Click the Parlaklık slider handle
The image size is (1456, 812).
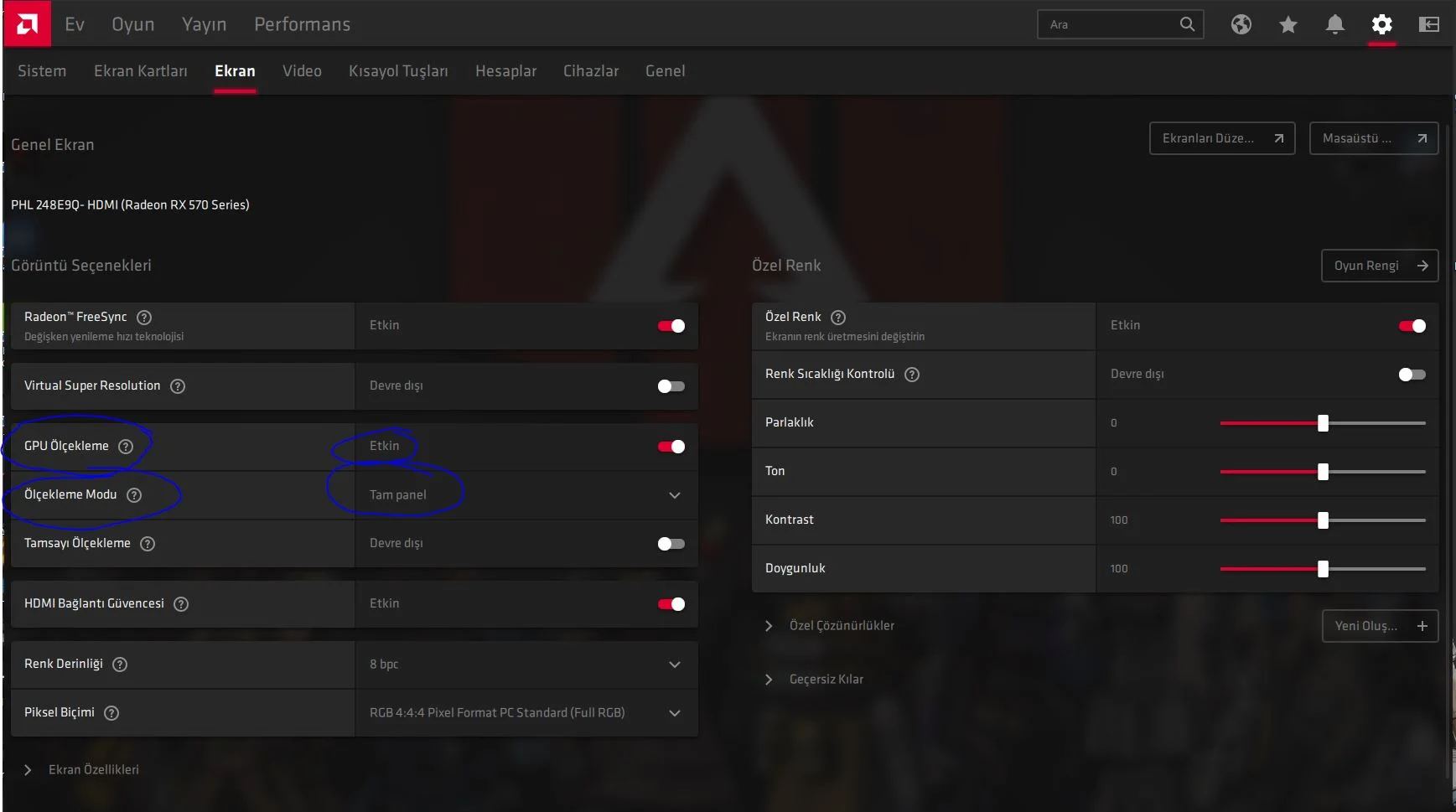tap(1323, 423)
